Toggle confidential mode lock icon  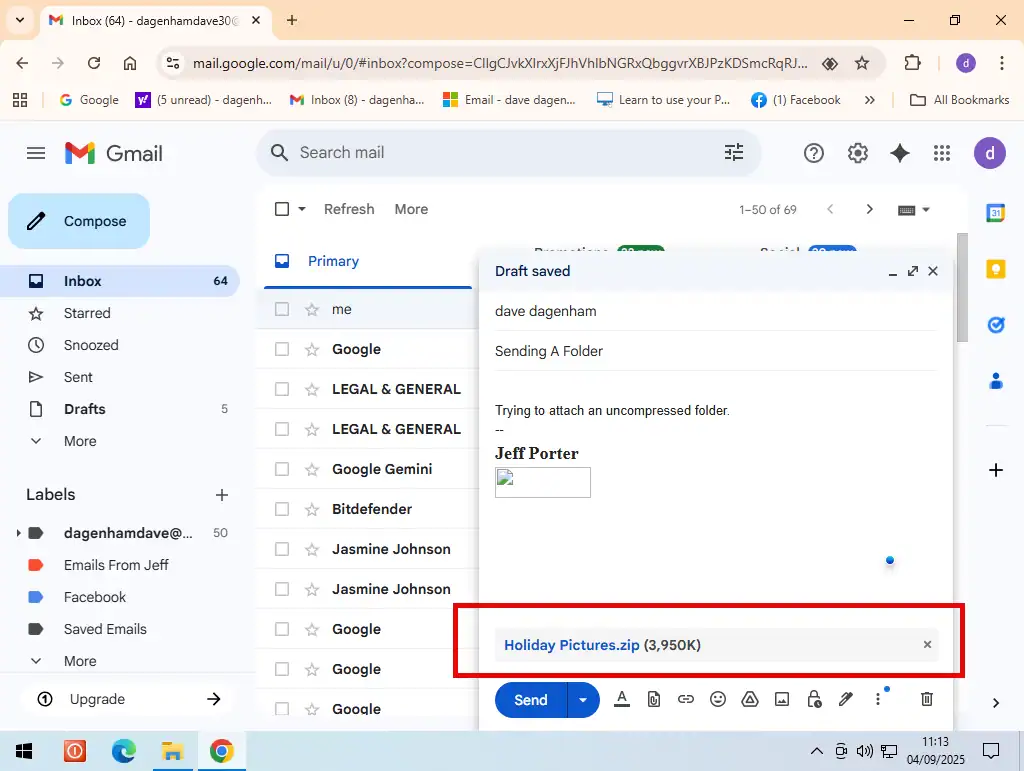point(814,700)
